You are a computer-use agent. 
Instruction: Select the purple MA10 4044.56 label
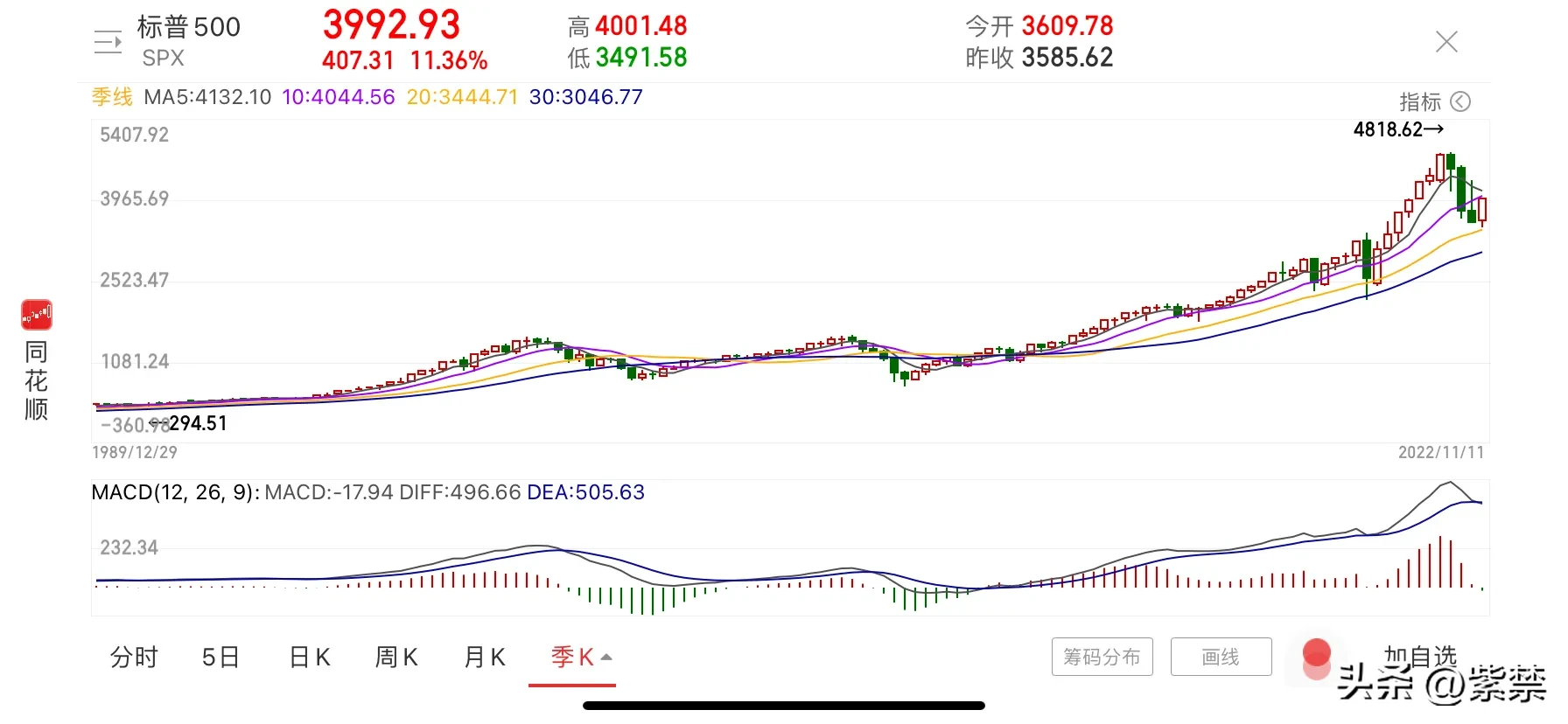tap(338, 97)
